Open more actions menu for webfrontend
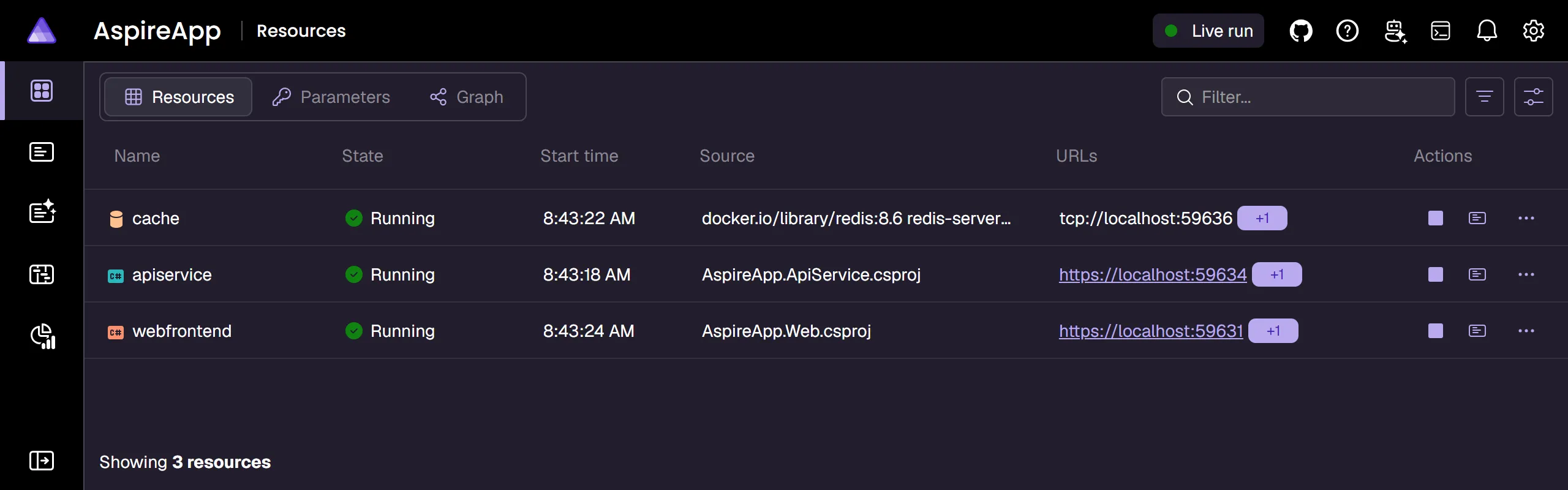The height and width of the screenshot is (490, 1568). [x=1526, y=331]
